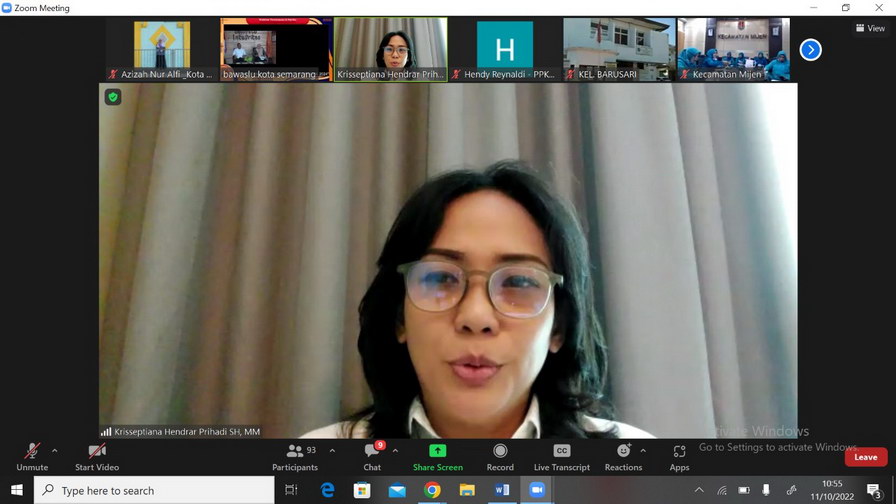Launch Microsoft Edge from the taskbar

327,490
